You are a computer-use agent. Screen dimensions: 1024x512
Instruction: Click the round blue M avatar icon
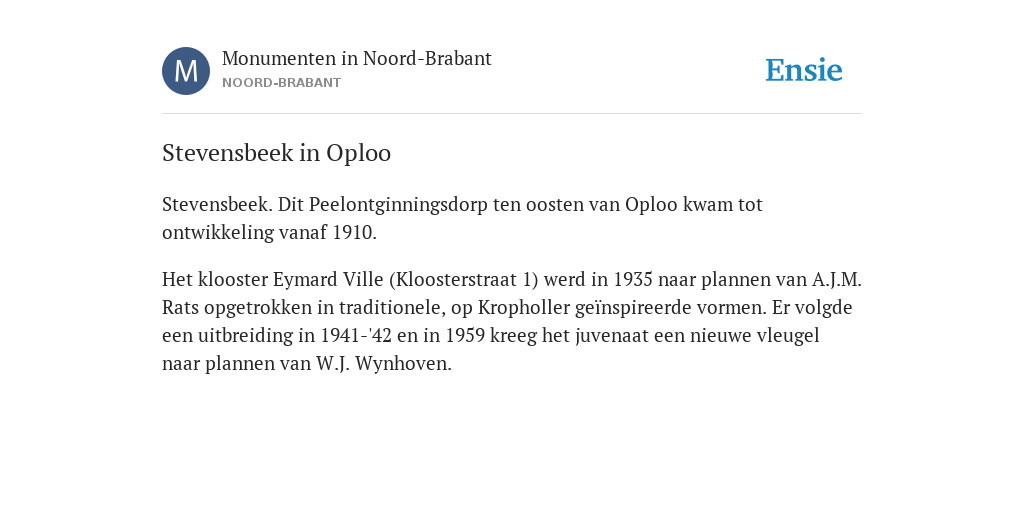186,71
